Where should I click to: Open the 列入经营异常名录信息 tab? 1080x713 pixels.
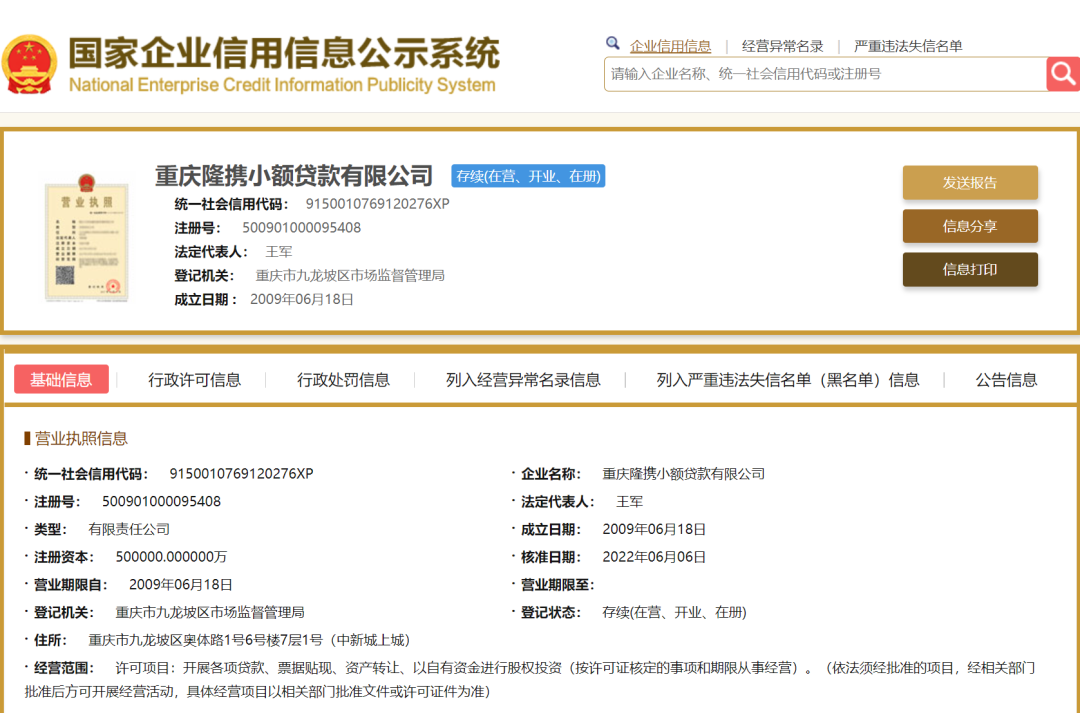click(x=523, y=380)
